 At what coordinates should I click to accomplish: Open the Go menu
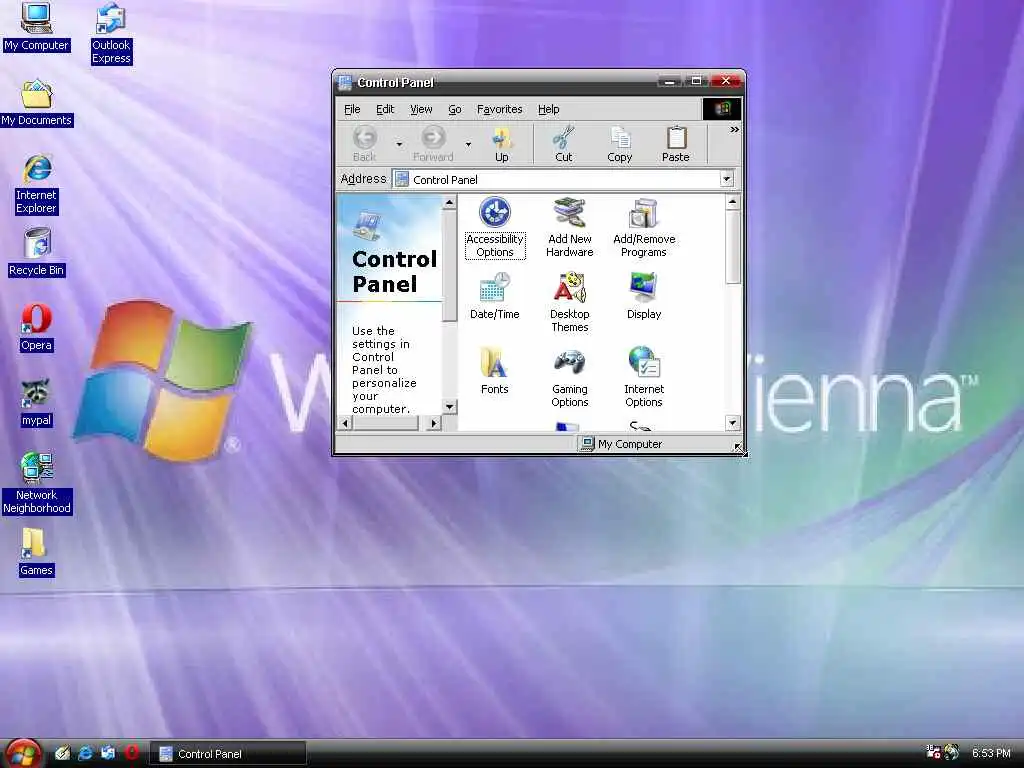click(x=455, y=109)
